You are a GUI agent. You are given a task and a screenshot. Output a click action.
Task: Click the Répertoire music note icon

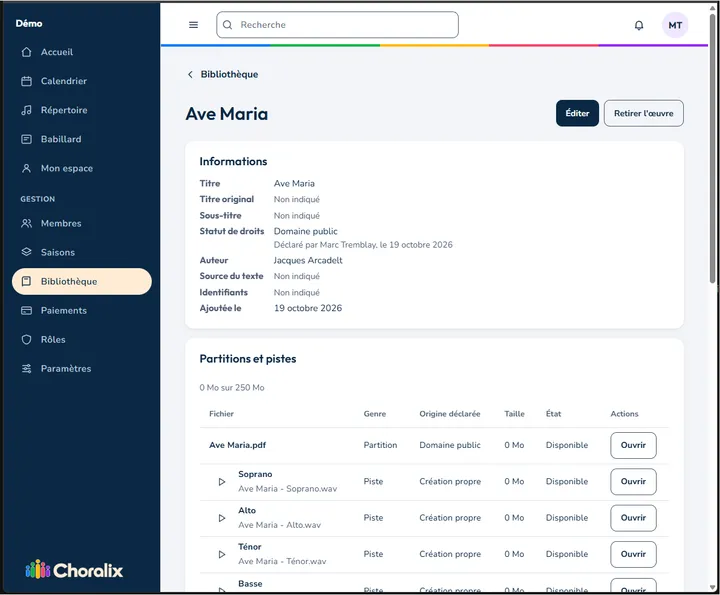pos(27,110)
